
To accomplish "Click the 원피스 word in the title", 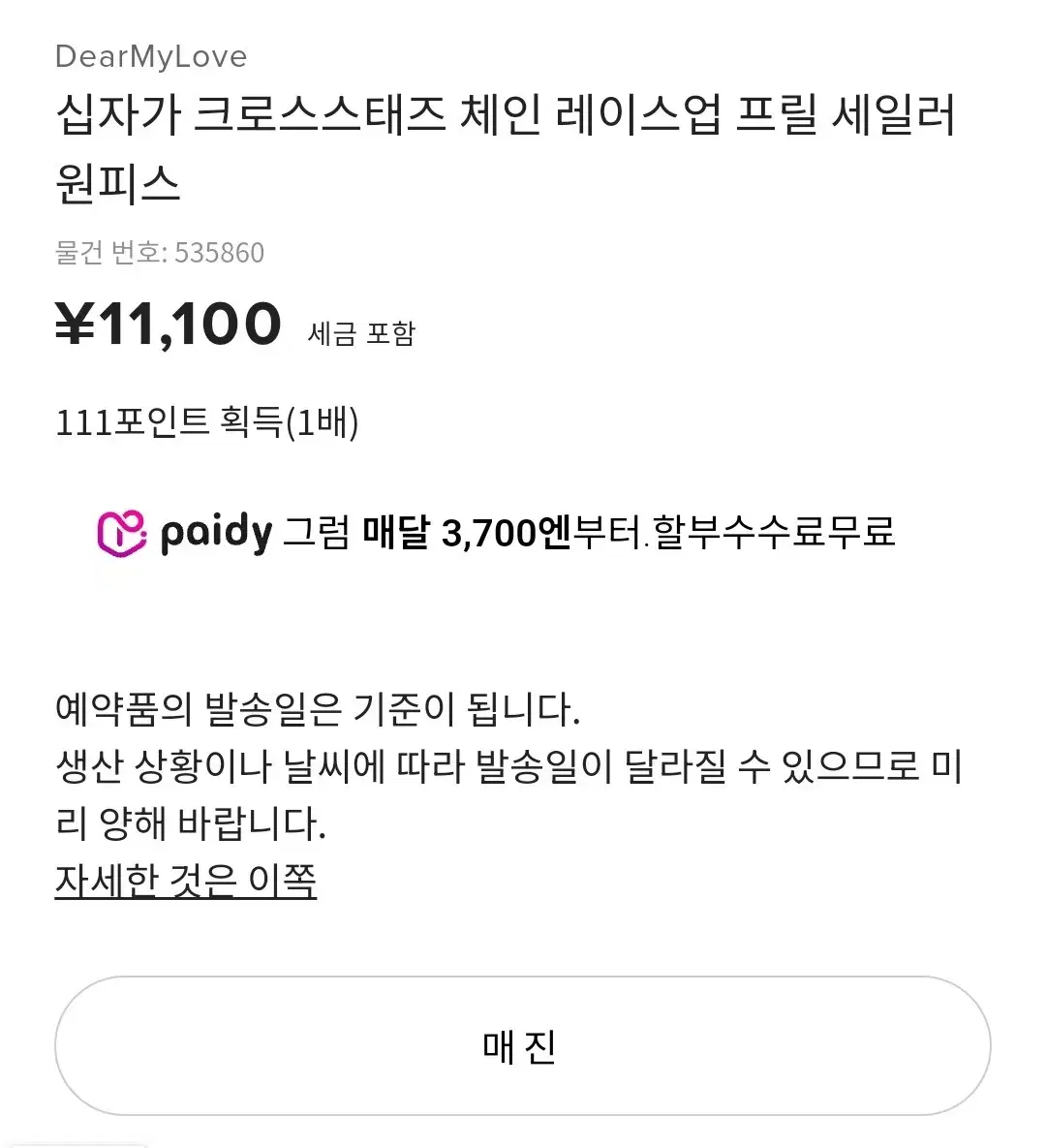I will pos(117,183).
